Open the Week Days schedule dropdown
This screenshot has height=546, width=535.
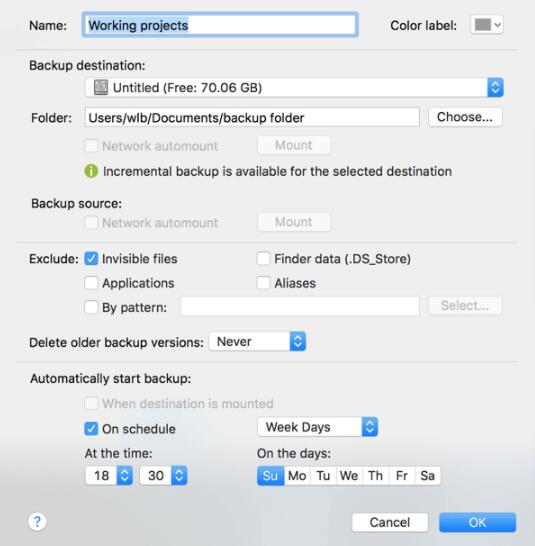[318, 427]
